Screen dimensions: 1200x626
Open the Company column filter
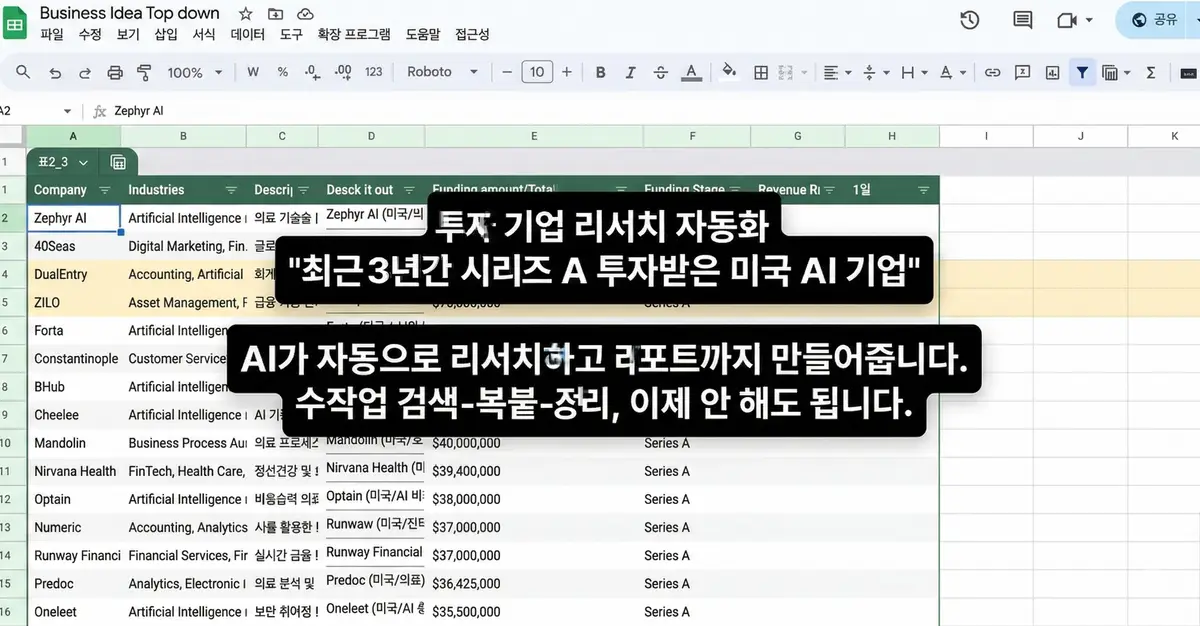(x=105, y=190)
